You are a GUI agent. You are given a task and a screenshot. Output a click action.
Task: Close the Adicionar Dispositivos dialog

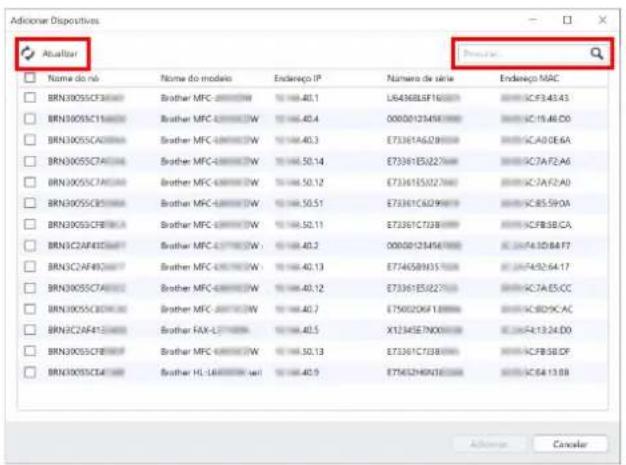click(x=602, y=20)
